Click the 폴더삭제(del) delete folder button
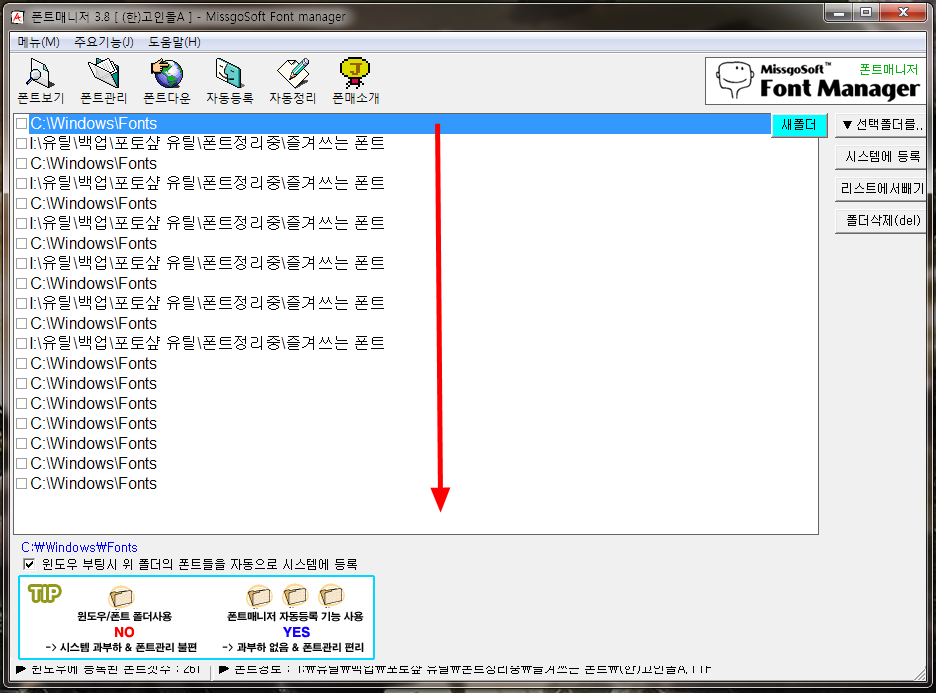 point(881,221)
